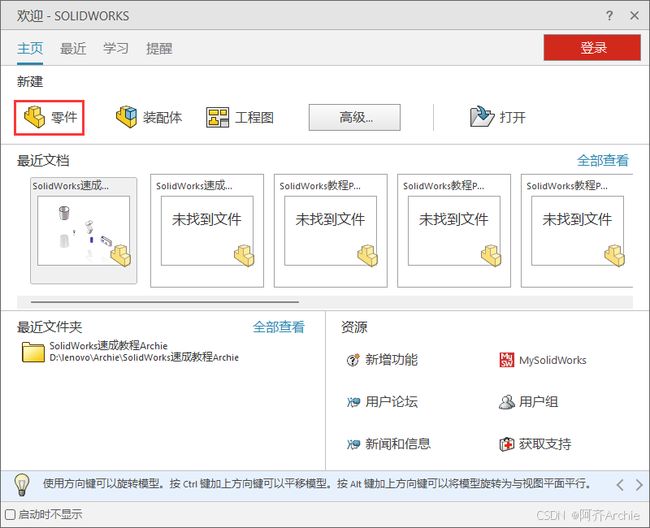Create a new 工程图 drawing

[x=240, y=117]
